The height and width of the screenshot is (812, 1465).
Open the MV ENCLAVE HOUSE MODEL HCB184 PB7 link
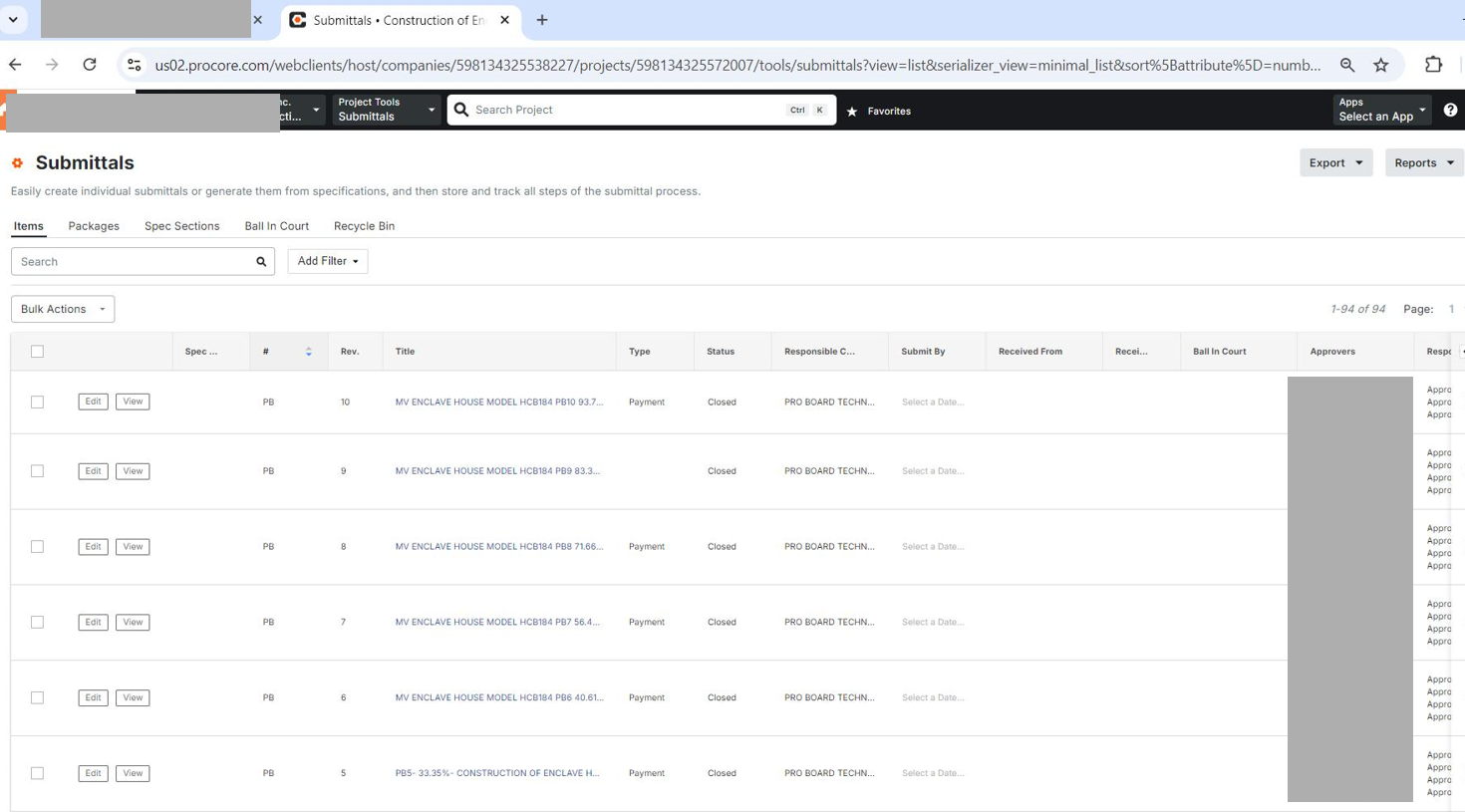point(497,623)
